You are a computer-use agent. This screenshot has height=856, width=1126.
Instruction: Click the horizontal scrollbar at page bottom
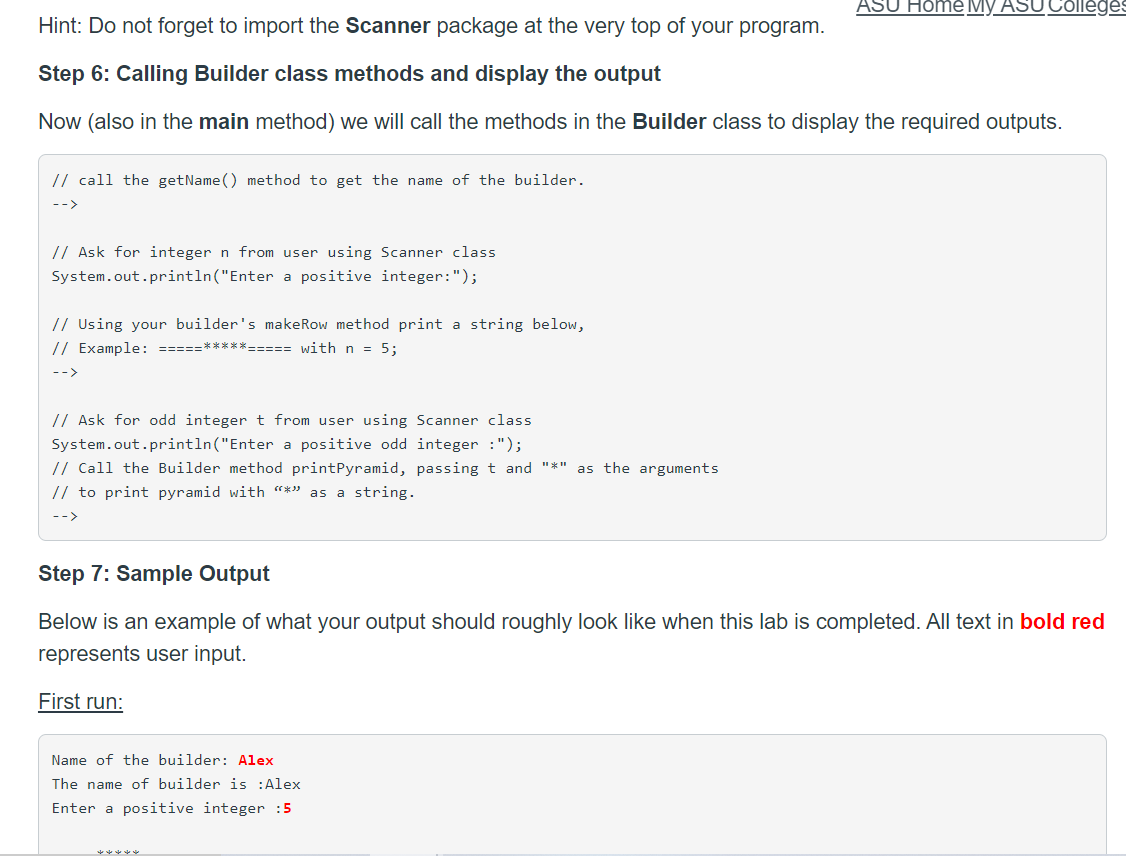(563, 854)
